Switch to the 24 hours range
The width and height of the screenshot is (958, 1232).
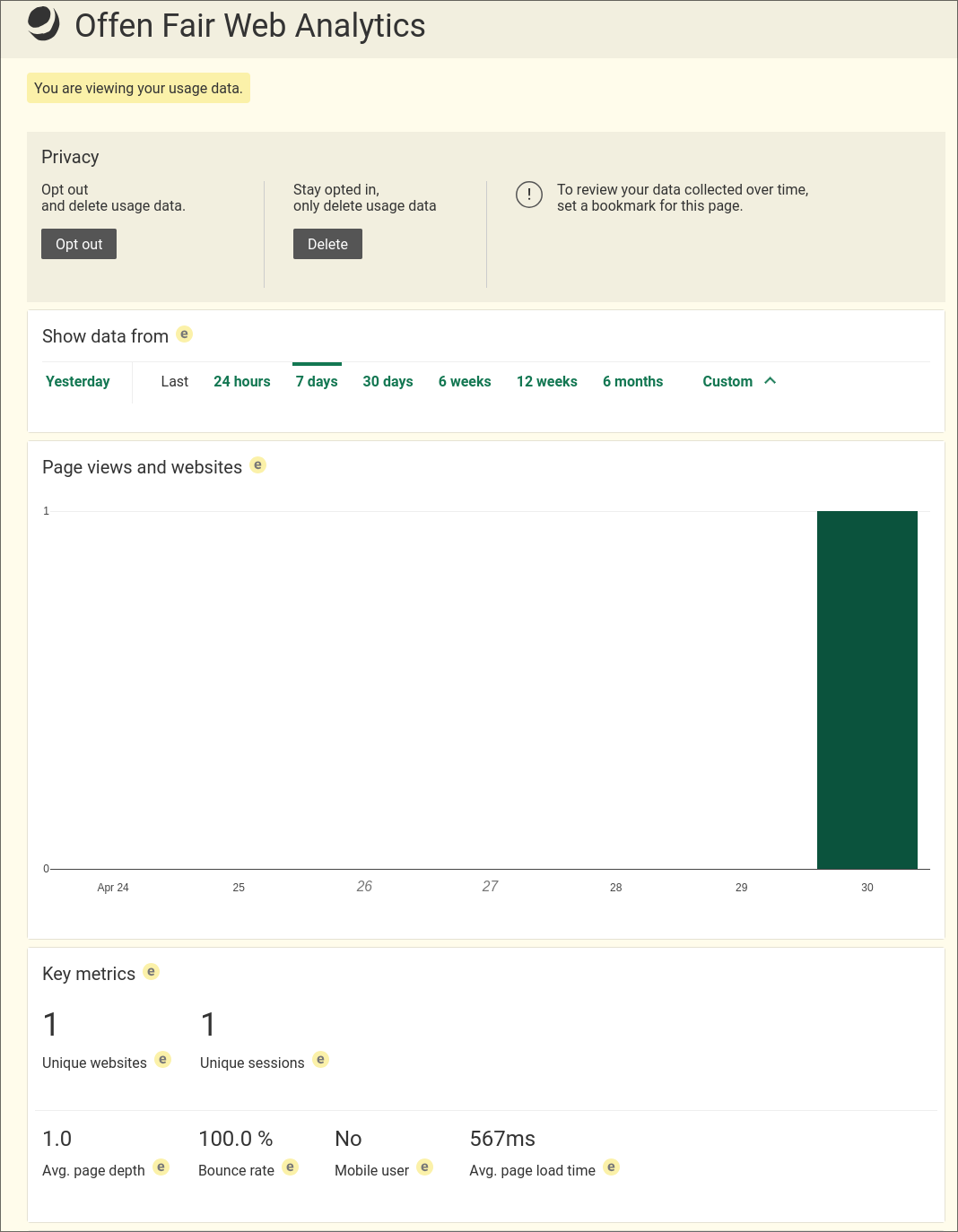point(242,382)
